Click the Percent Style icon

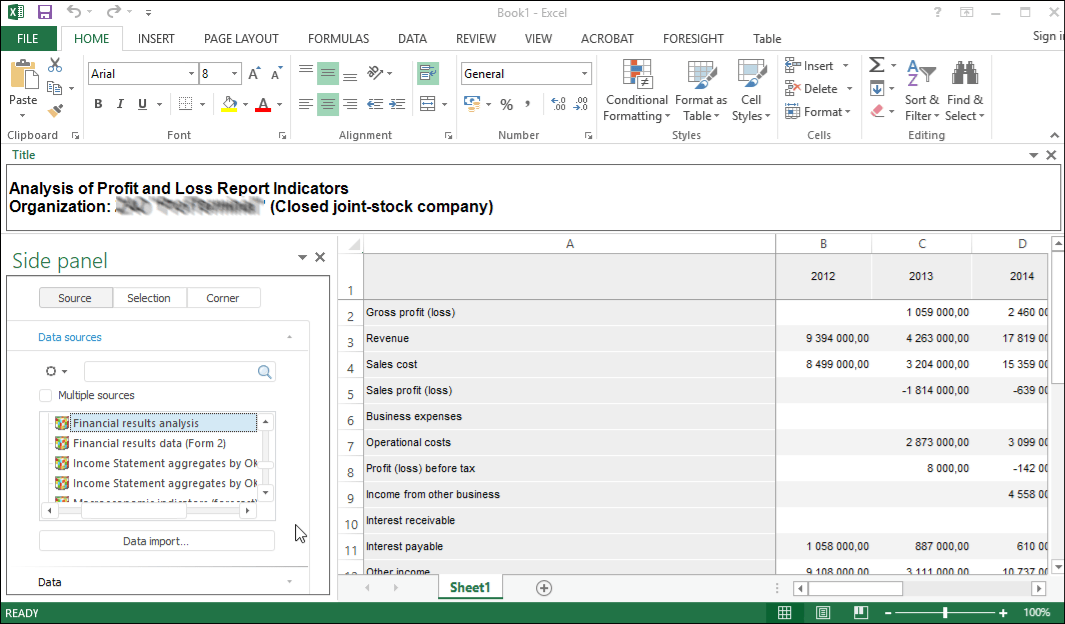[506, 104]
